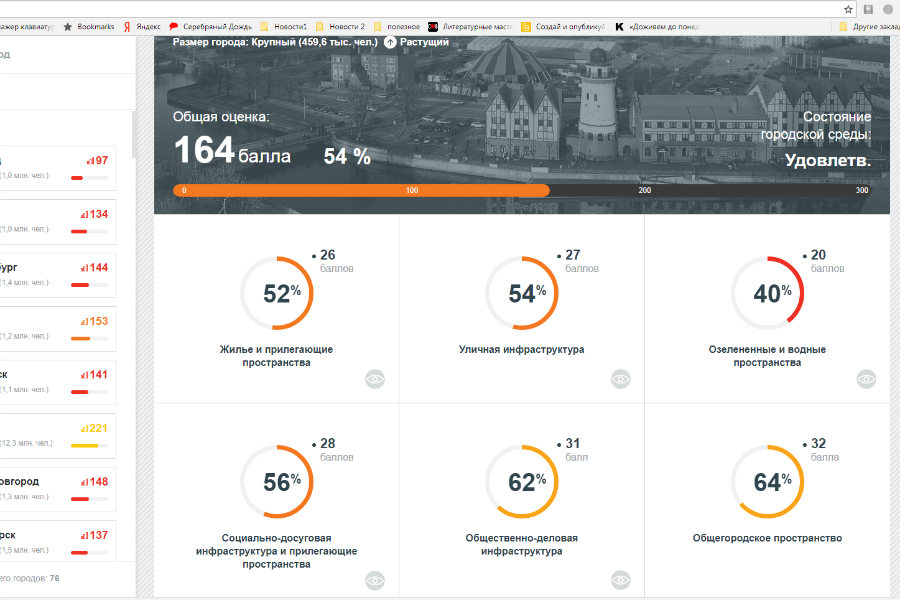Expand the полезное bookmarks folder

397,26
